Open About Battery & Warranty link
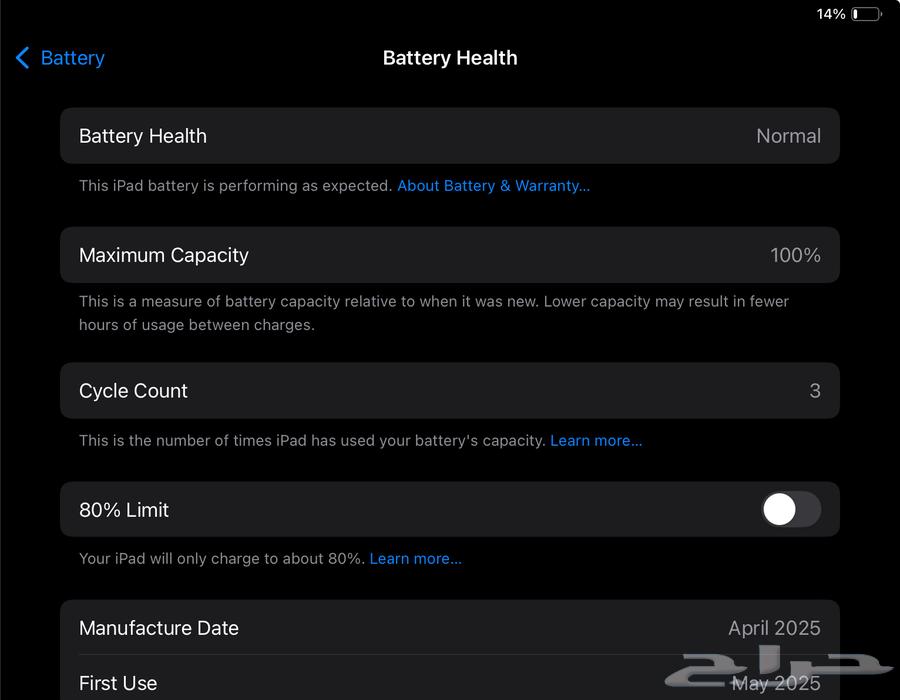Image resolution: width=900 pixels, height=700 pixels. (x=493, y=186)
